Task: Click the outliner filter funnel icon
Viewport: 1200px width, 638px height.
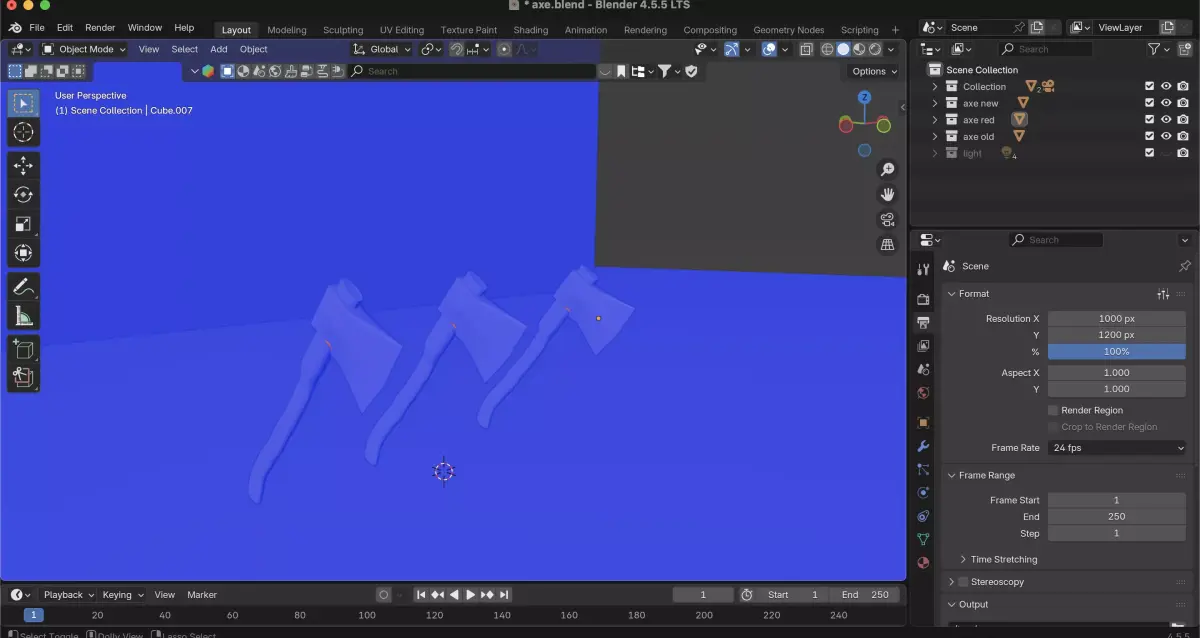Action: tap(1154, 49)
